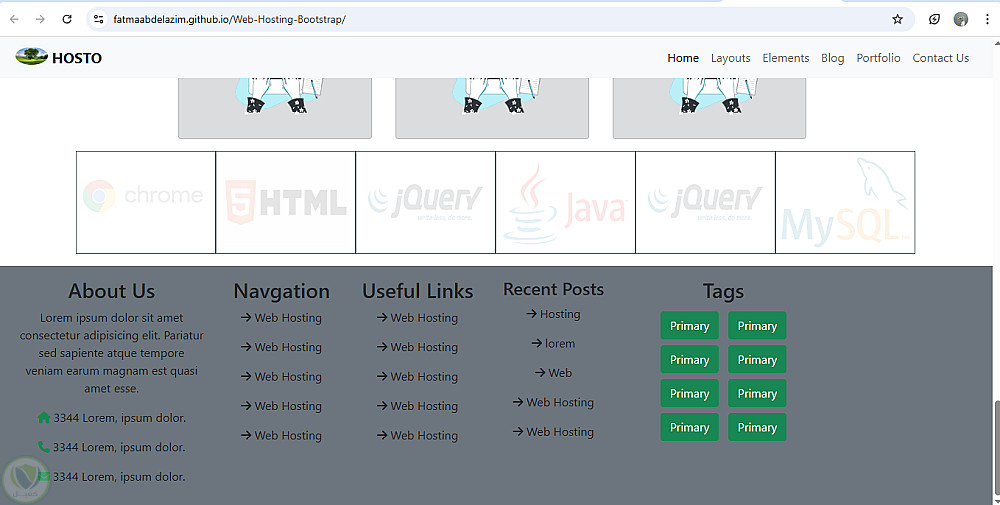Open the lorem link under Recent Posts
This screenshot has width=1000, height=505.
pos(553,343)
